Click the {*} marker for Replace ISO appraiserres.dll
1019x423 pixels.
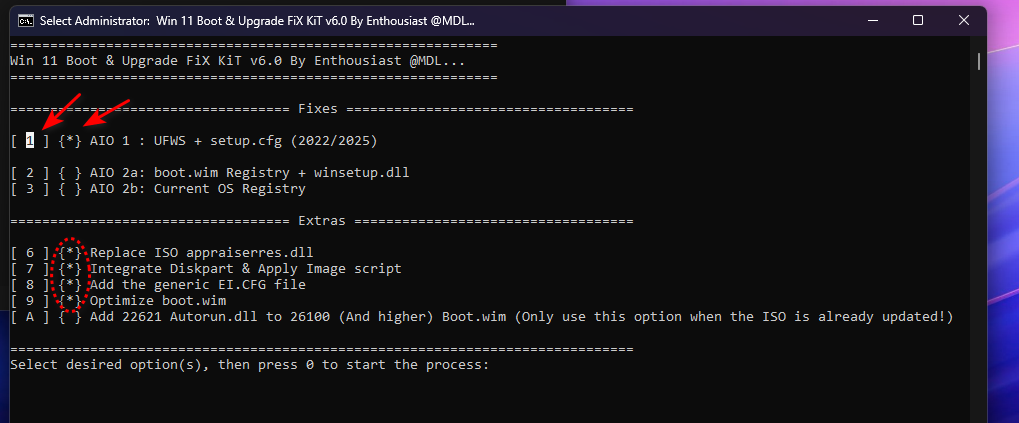70,252
